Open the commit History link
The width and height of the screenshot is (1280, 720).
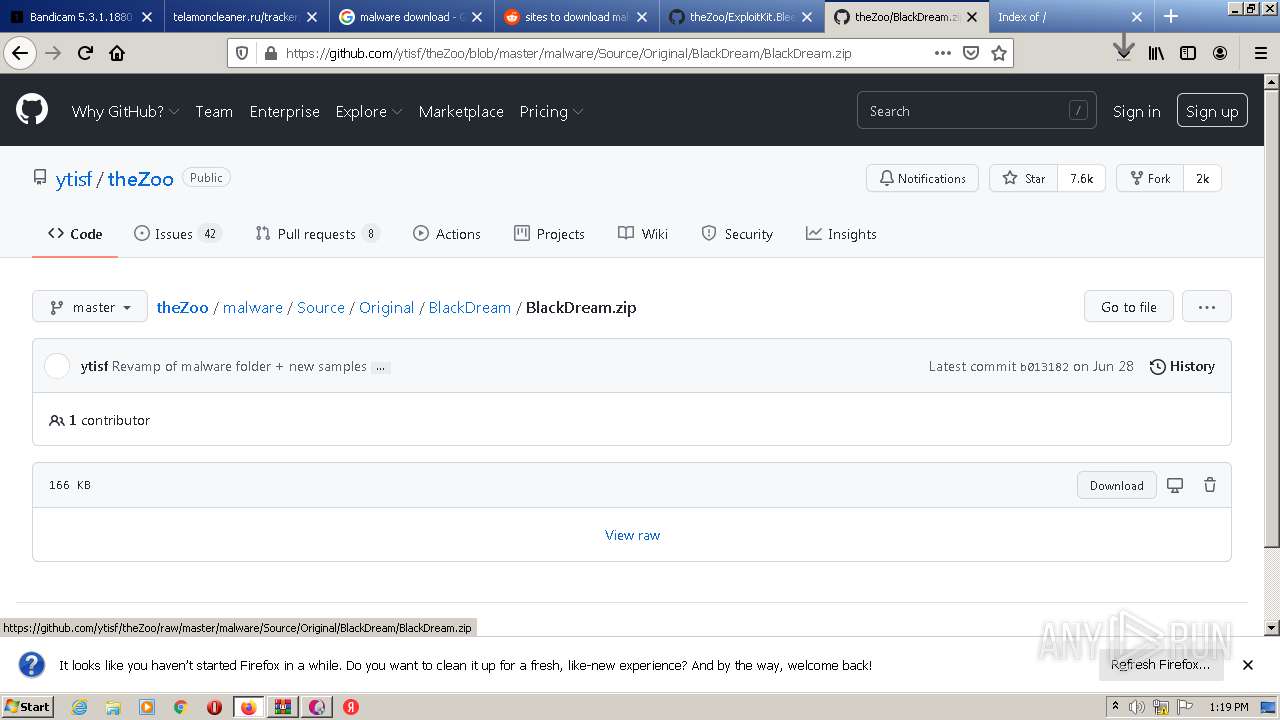point(1182,366)
